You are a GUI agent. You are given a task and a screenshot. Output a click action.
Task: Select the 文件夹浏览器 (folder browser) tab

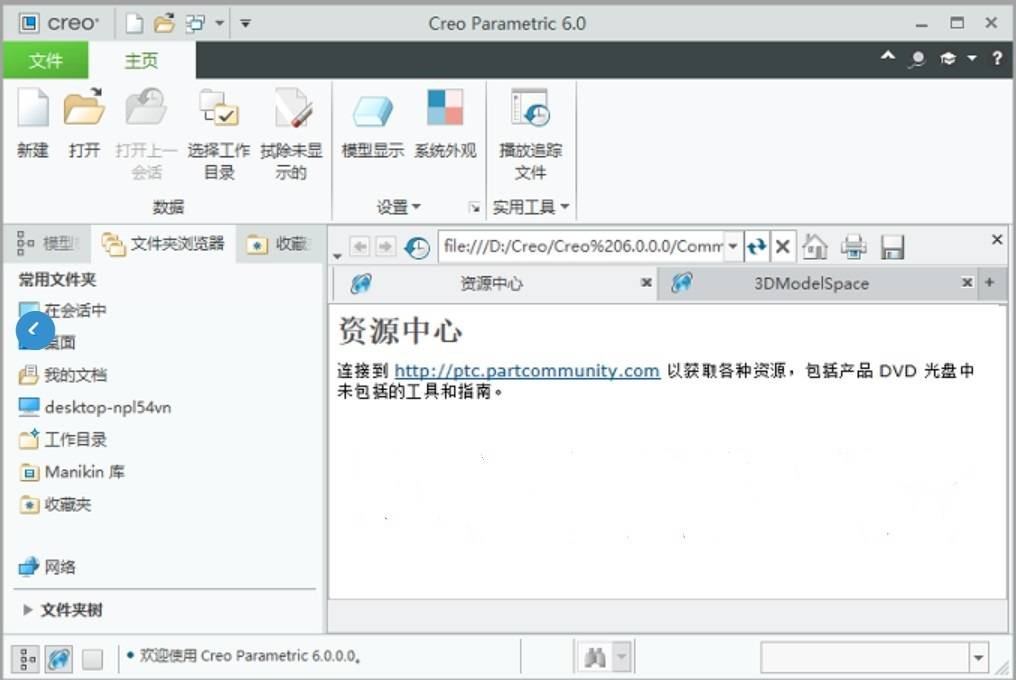[163, 244]
